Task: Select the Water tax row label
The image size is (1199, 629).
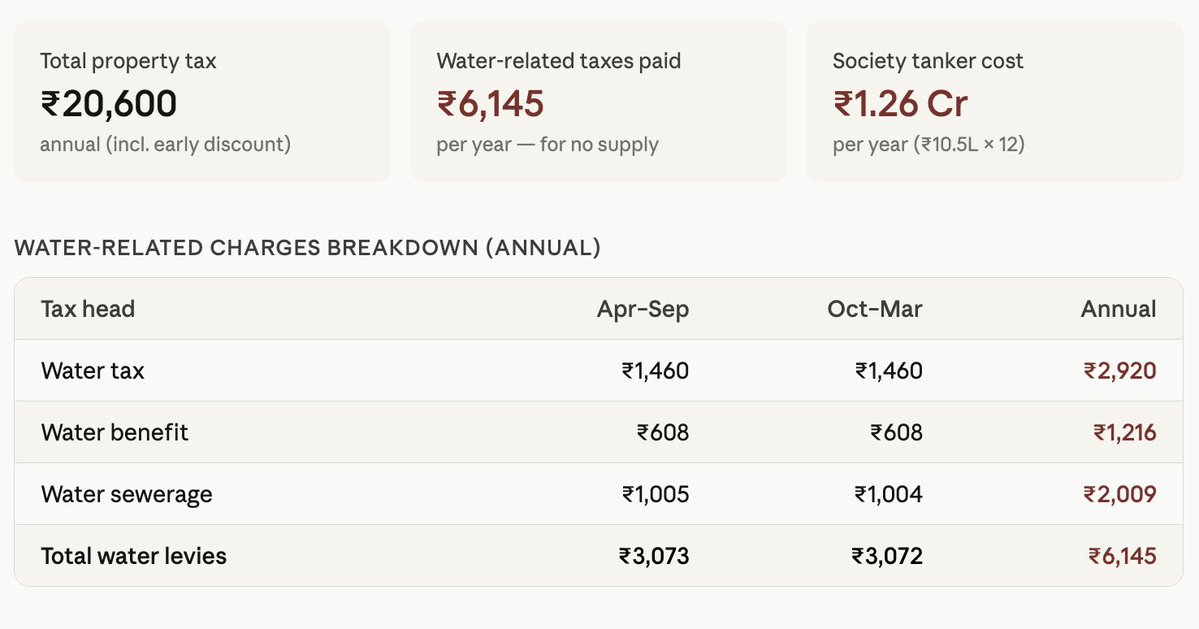Action: click(93, 371)
